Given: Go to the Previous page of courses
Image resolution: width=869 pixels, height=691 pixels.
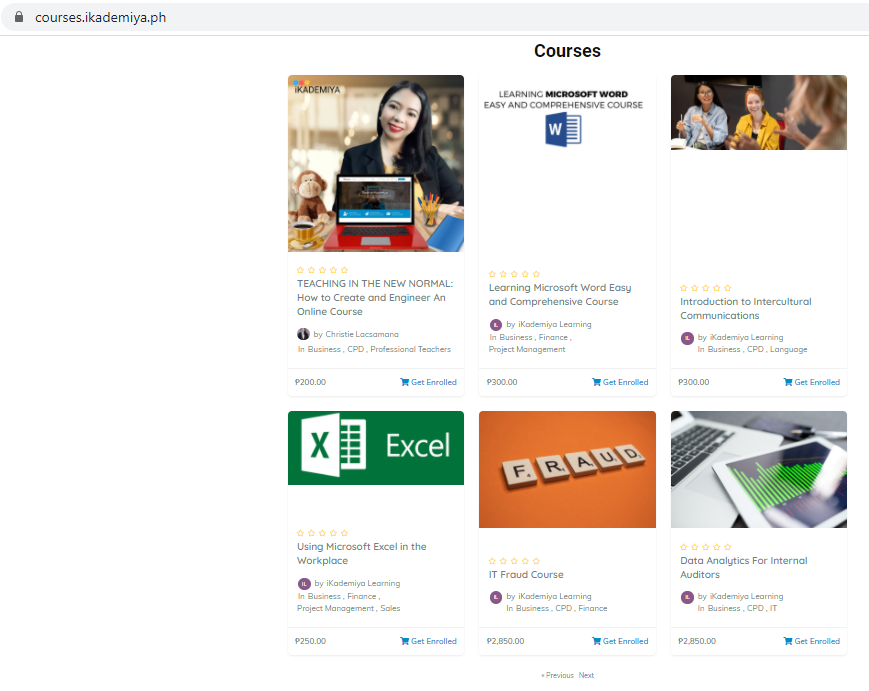Looking at the screenshot, I should pyautogui.click(x=558, y=675).
